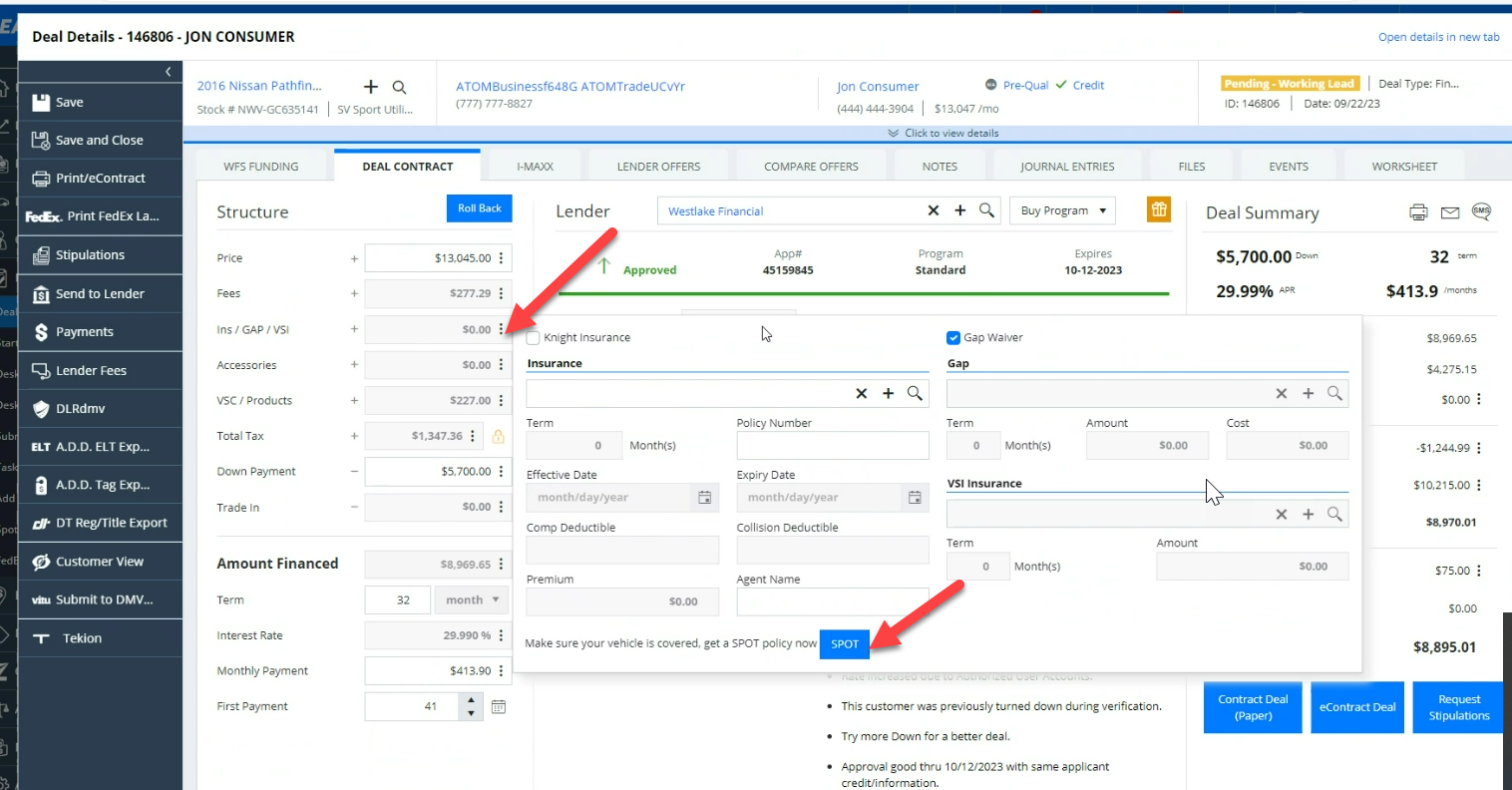The image size is (1512, 790).
Task: Open Price row three-dot menu
Action: tap(501, 257)
